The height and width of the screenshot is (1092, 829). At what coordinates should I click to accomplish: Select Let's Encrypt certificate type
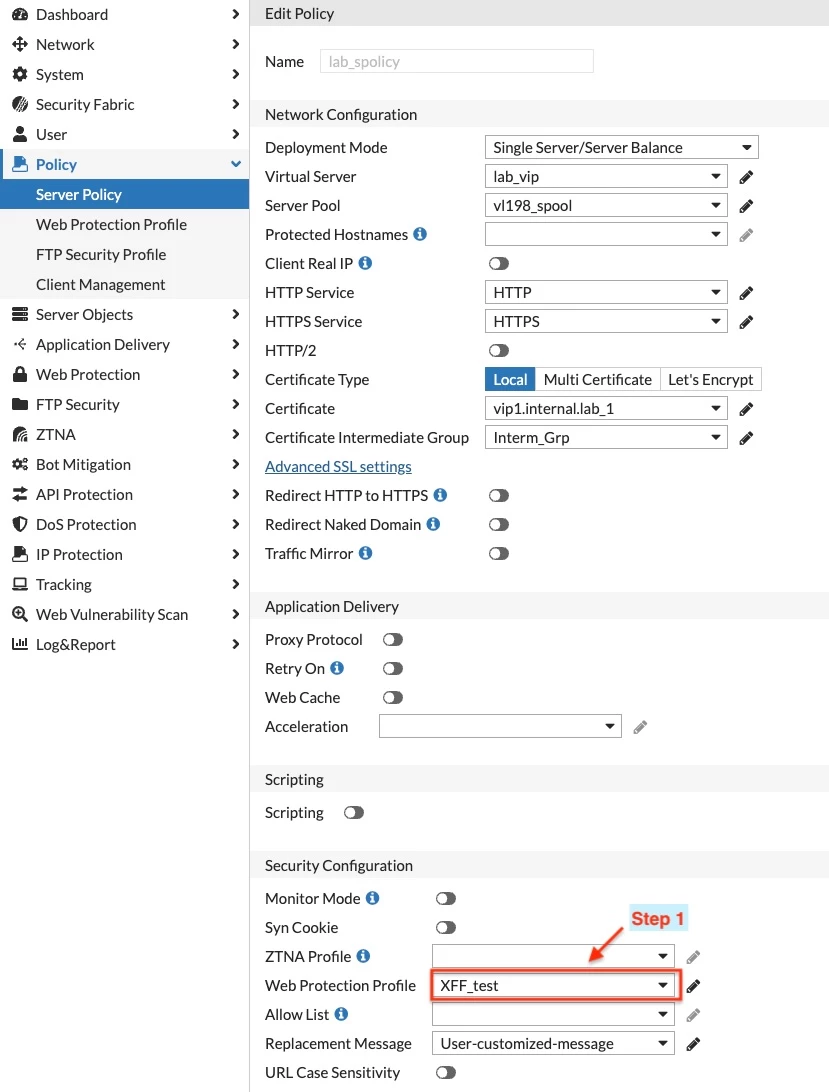click(x=711, y=380)
